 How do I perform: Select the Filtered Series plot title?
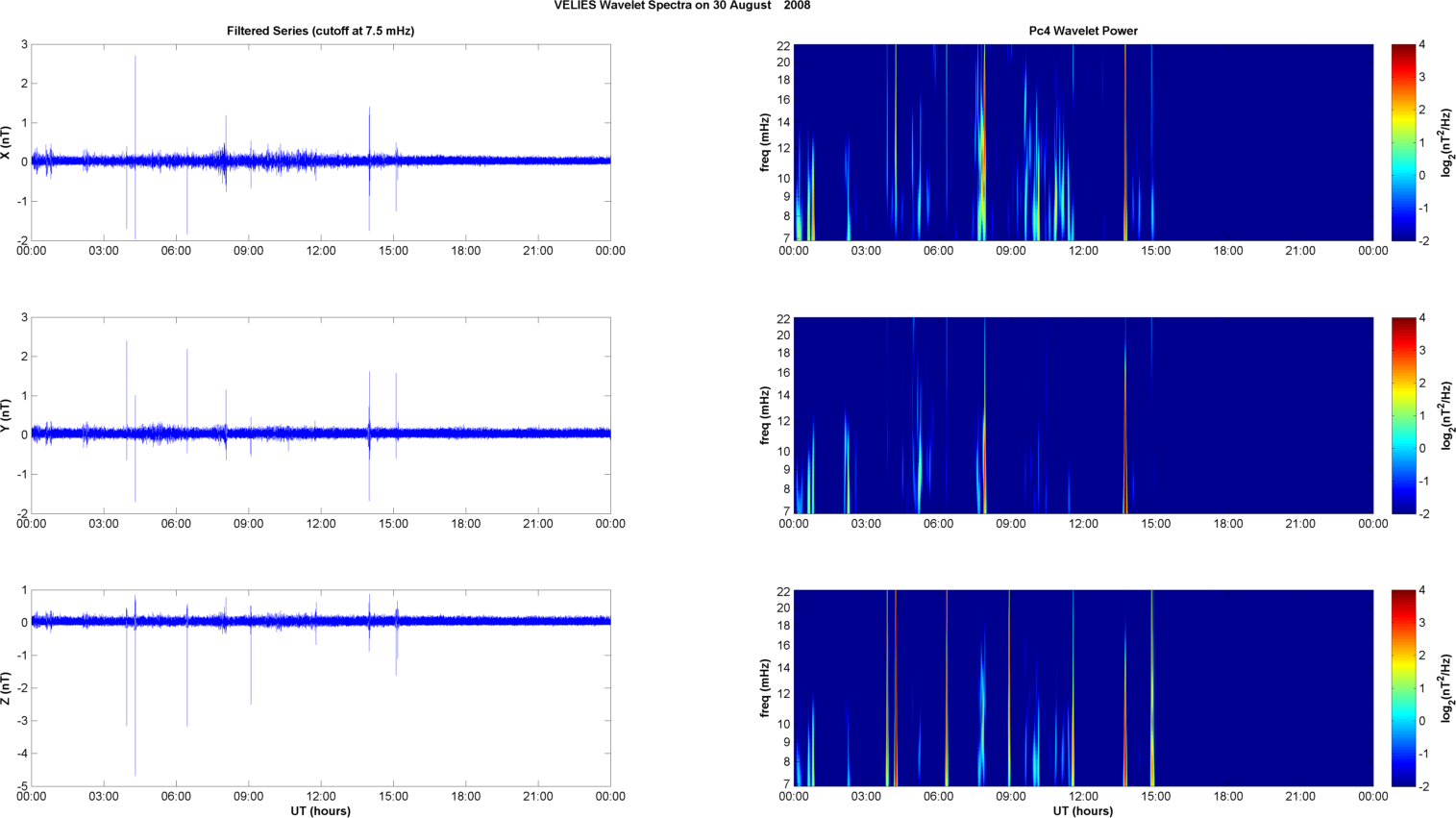[x=320, y=31]
